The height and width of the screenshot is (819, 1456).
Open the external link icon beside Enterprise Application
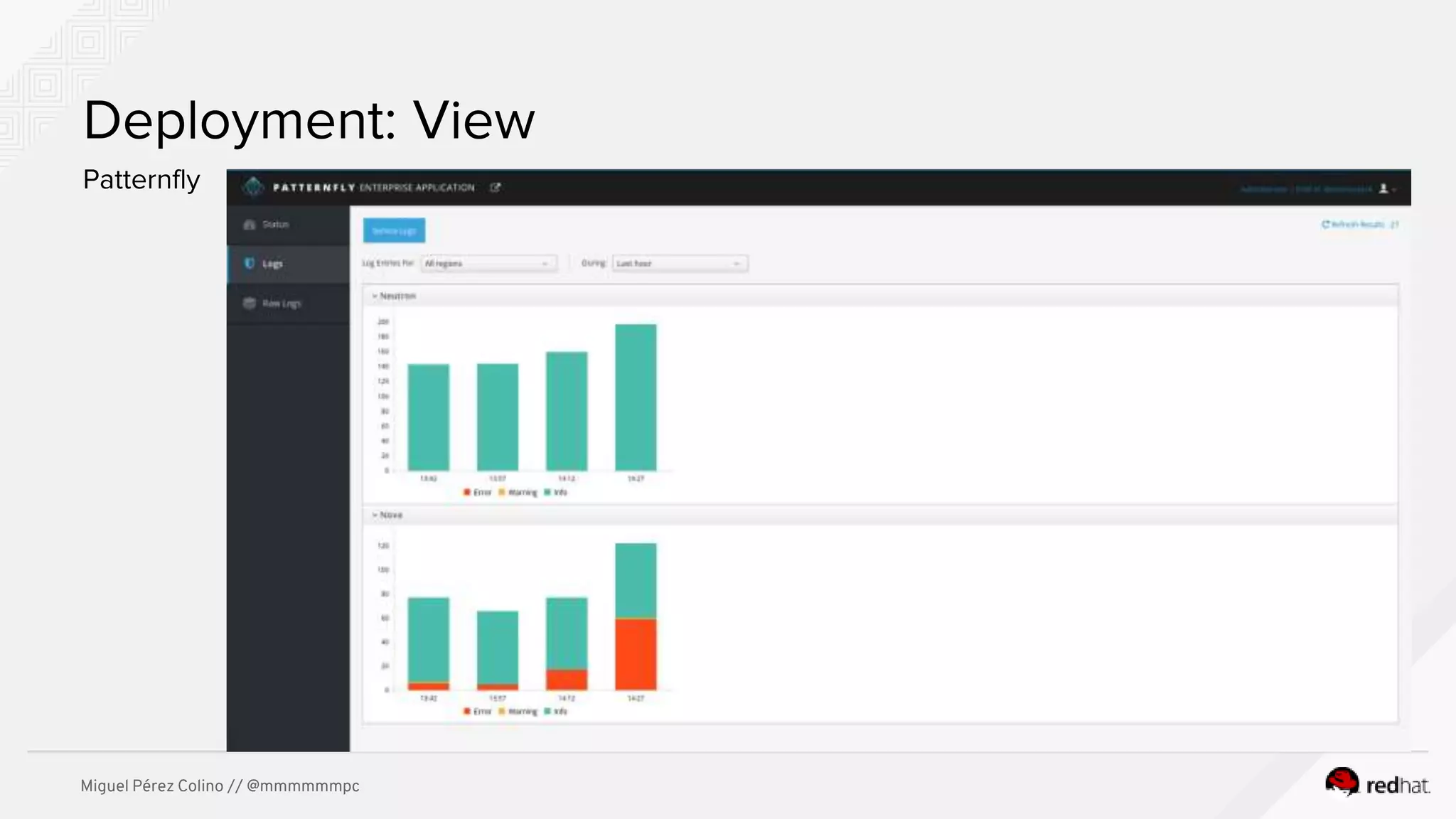click(x=496, y=188)
